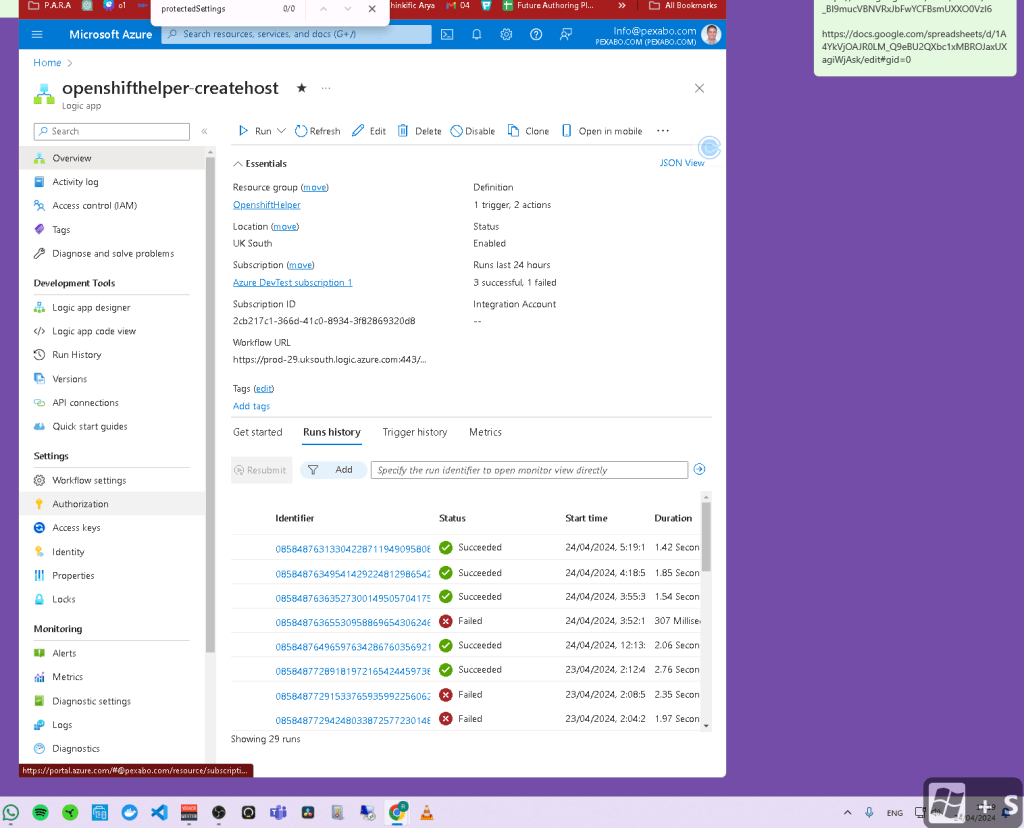
Task: Edit the logic app
Action: pyautogui.click(x=369, y=131)
